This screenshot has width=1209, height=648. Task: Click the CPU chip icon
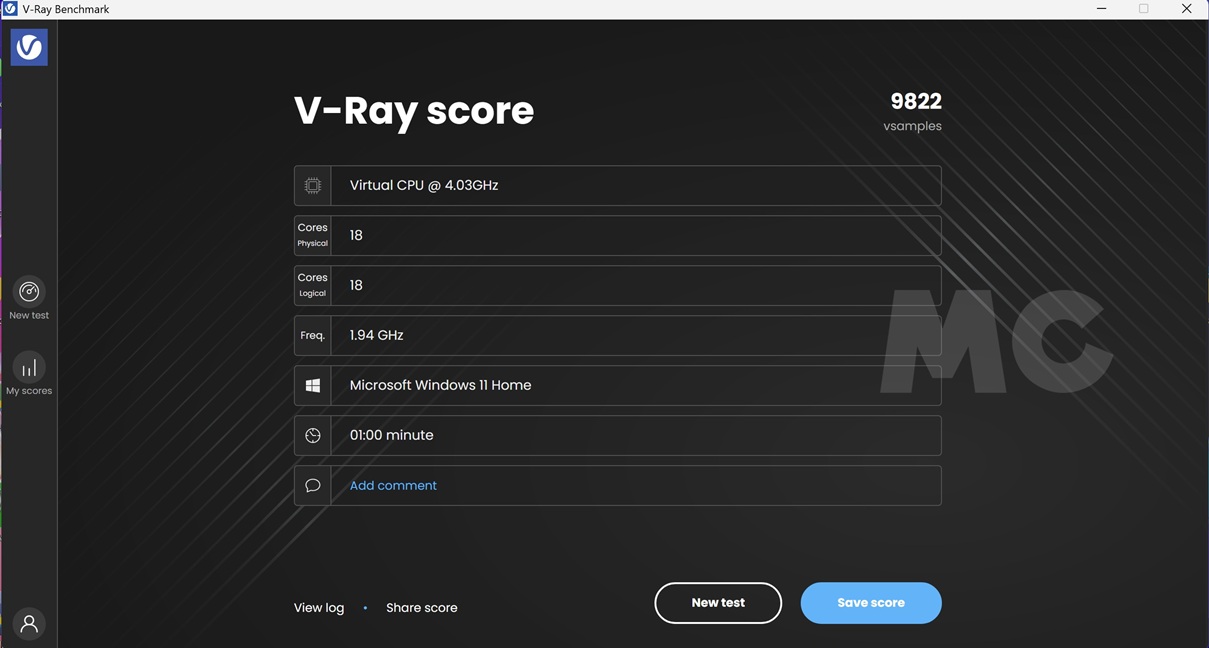click(313, 185)
